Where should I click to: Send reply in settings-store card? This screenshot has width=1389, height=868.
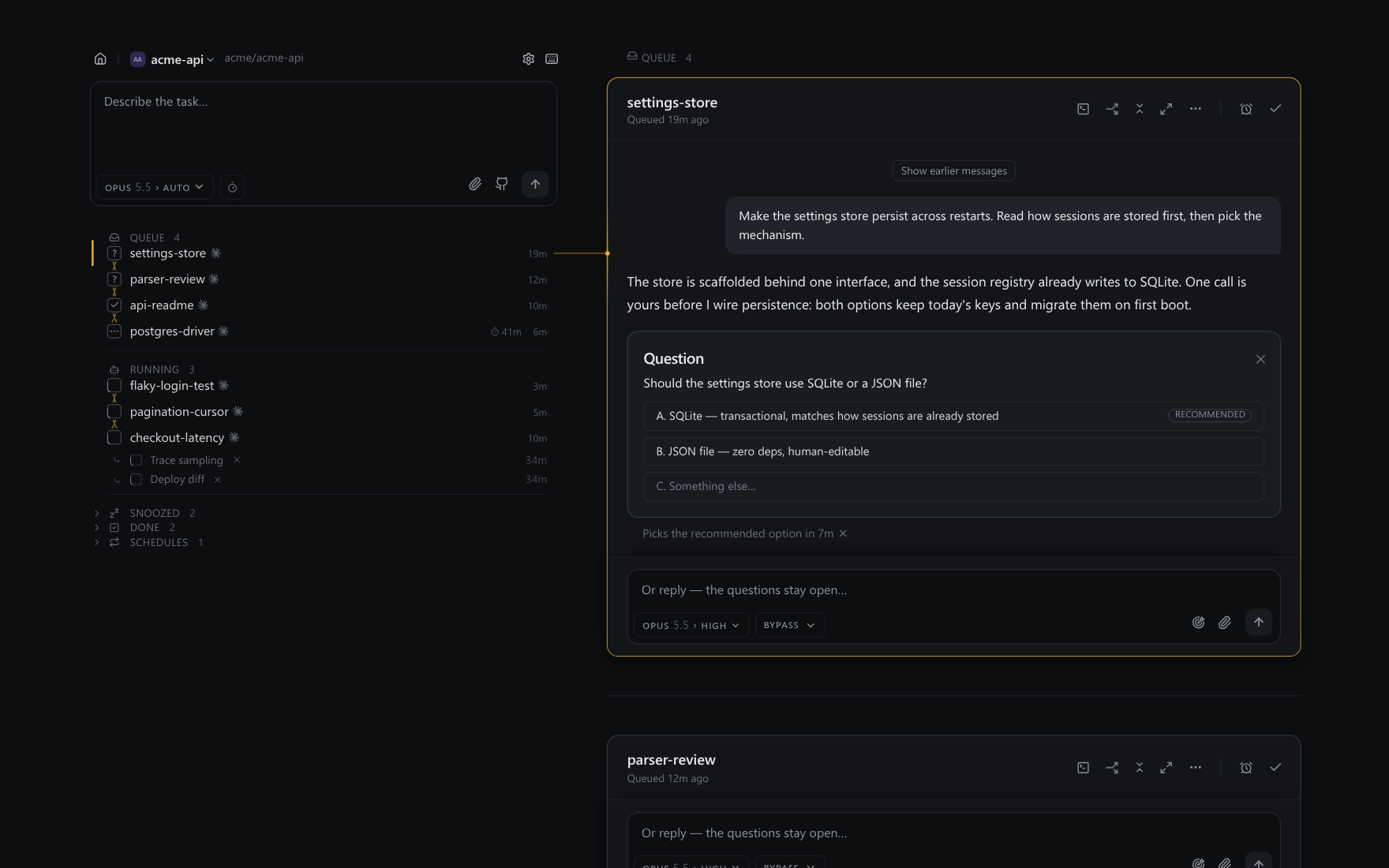1259,622
